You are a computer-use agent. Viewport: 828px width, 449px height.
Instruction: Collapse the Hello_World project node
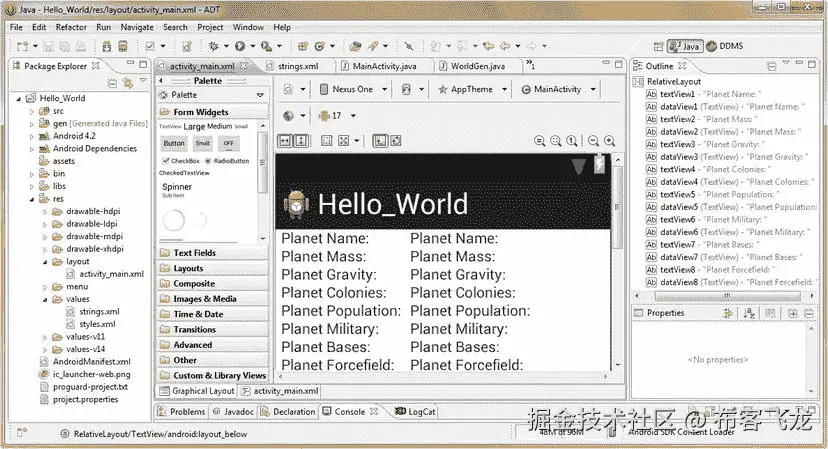pyautogui.click(x=19, y=99)
